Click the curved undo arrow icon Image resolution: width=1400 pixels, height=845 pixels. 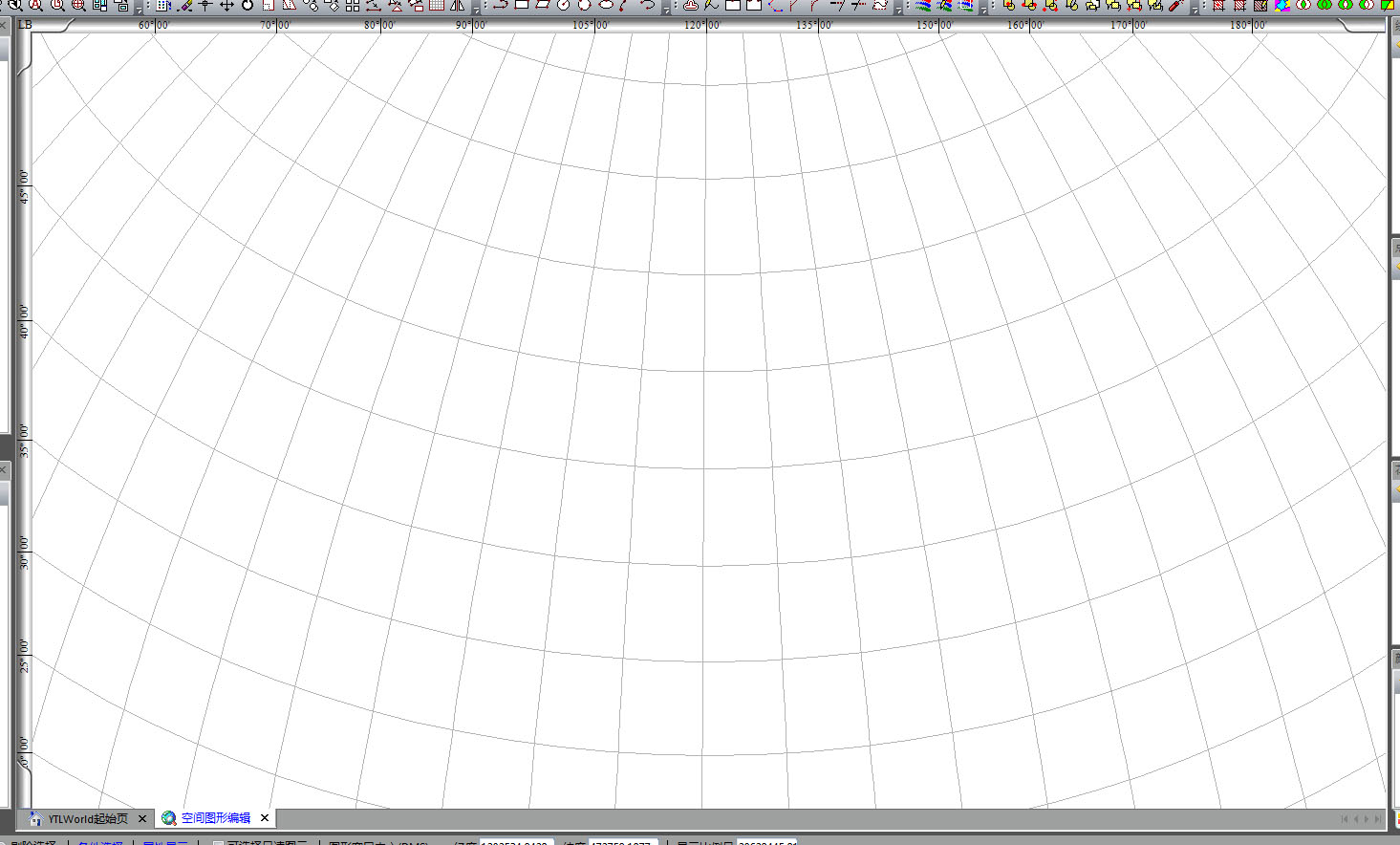[647, 5]
